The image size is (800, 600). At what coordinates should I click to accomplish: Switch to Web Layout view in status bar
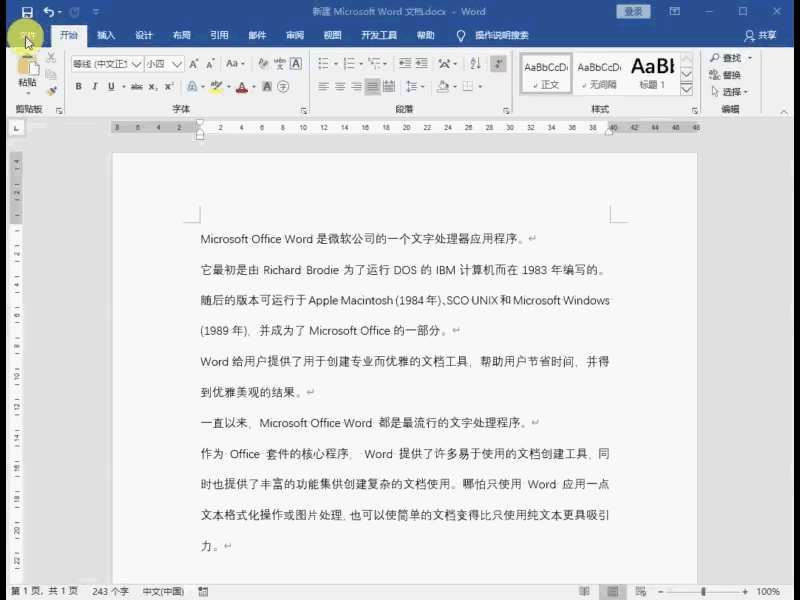coord(641,591)
